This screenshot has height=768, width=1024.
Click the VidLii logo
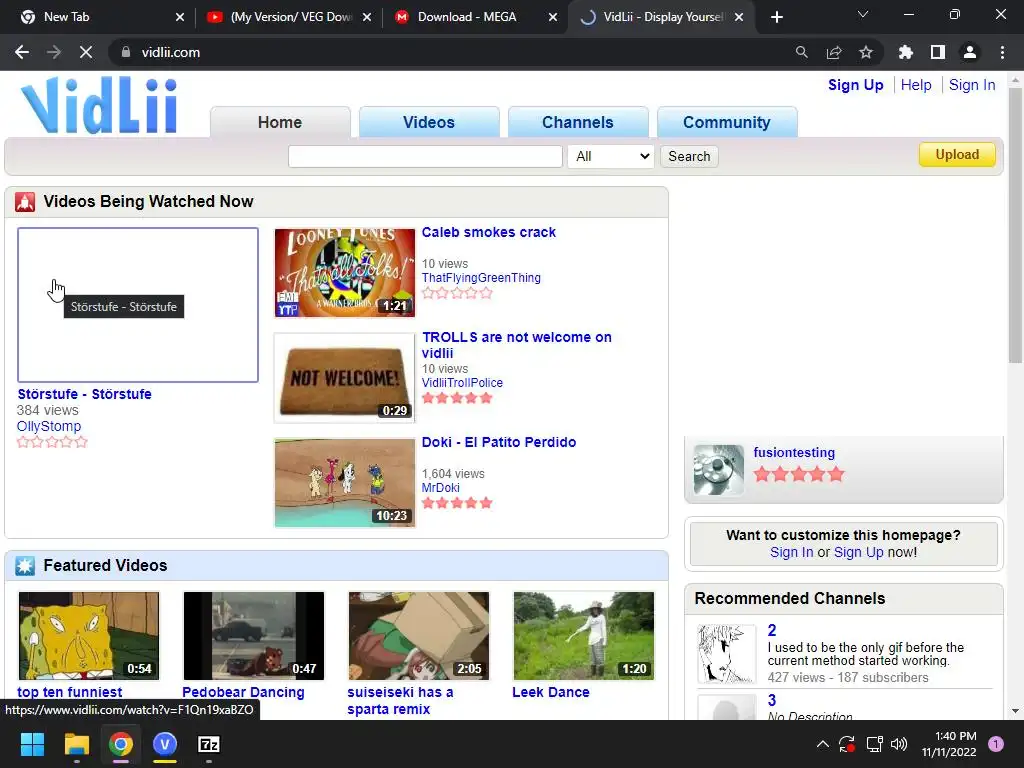pos(99,106)
